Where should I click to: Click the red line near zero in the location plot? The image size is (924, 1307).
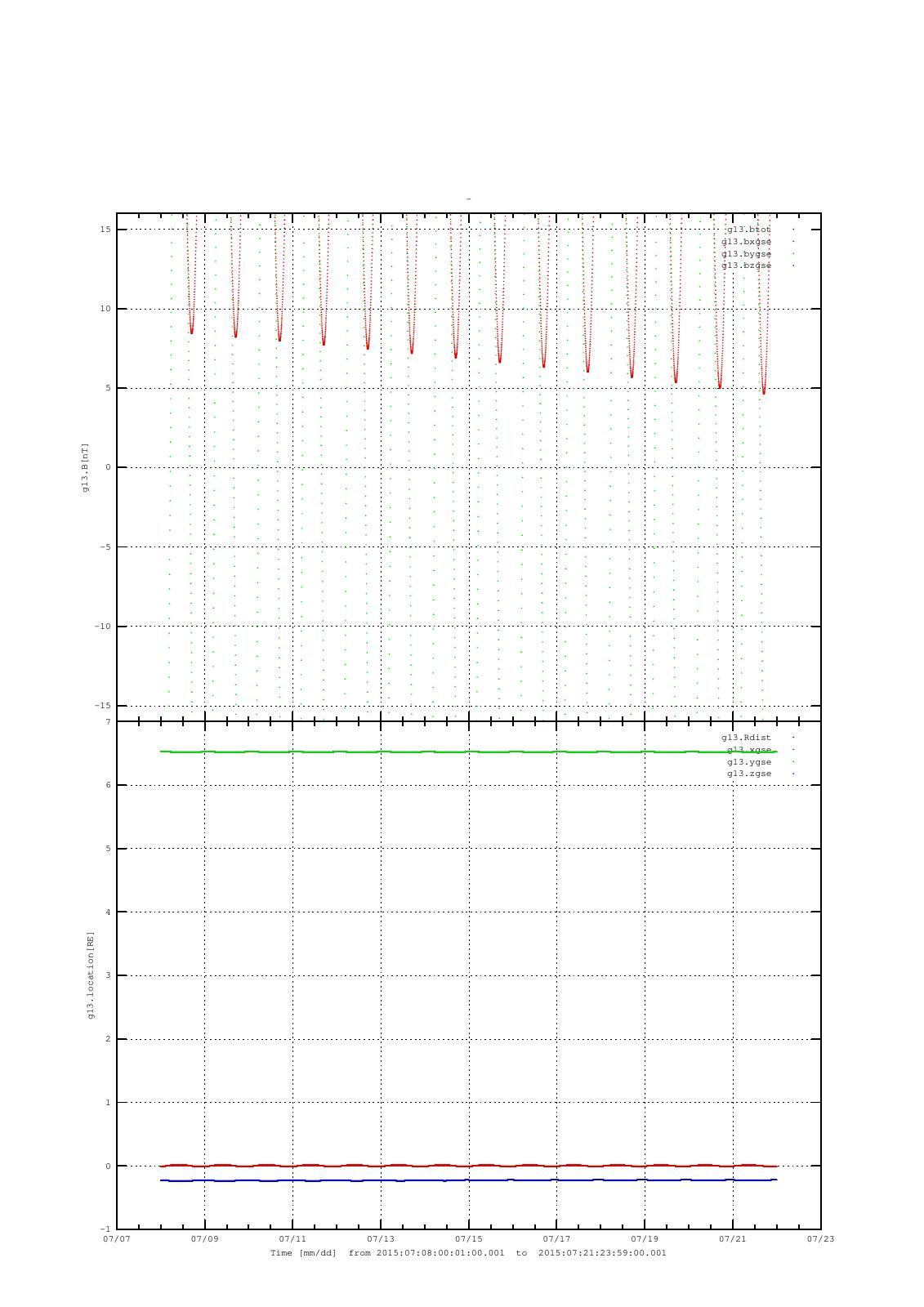pyautogui.click(x=469, y=1166)
